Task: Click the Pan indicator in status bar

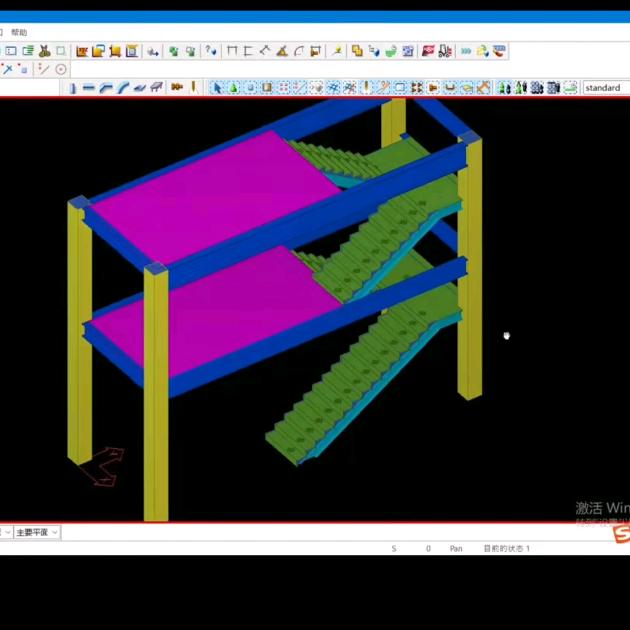Action: click(455, 549)
